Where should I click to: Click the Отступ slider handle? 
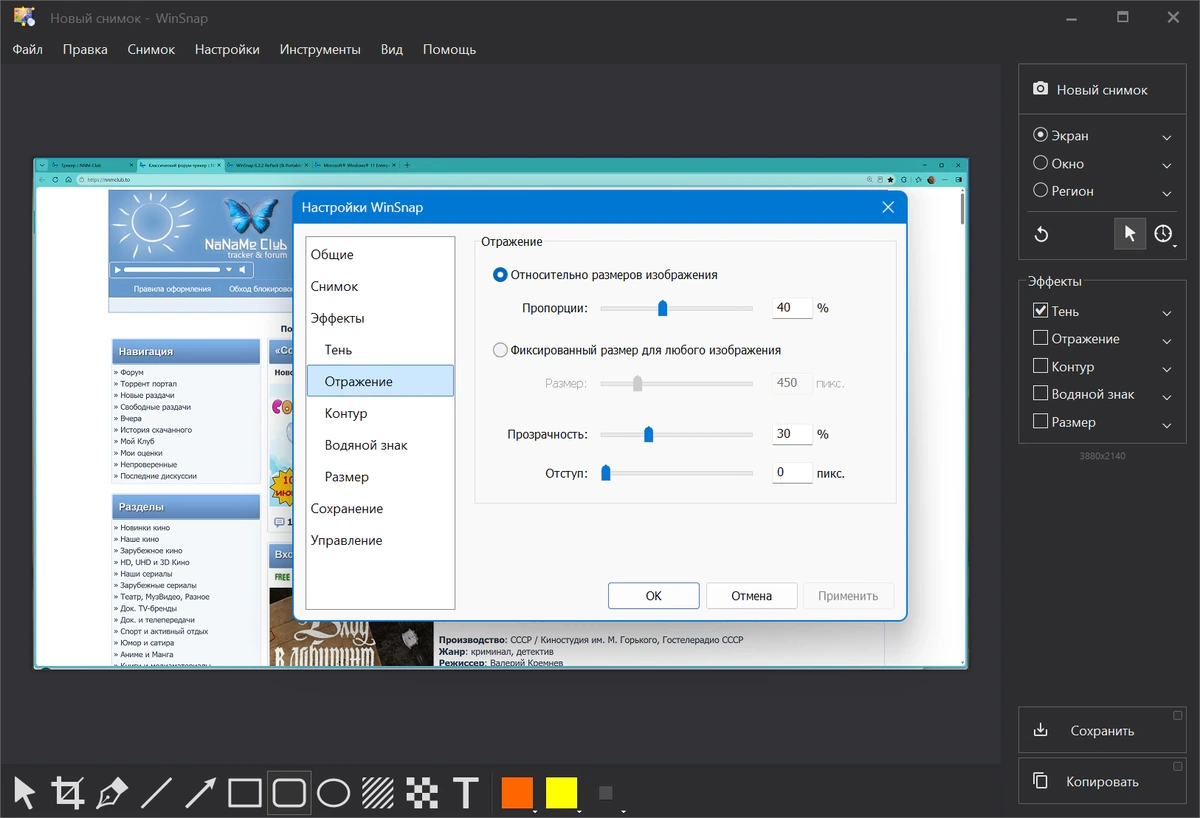(605, 472)
